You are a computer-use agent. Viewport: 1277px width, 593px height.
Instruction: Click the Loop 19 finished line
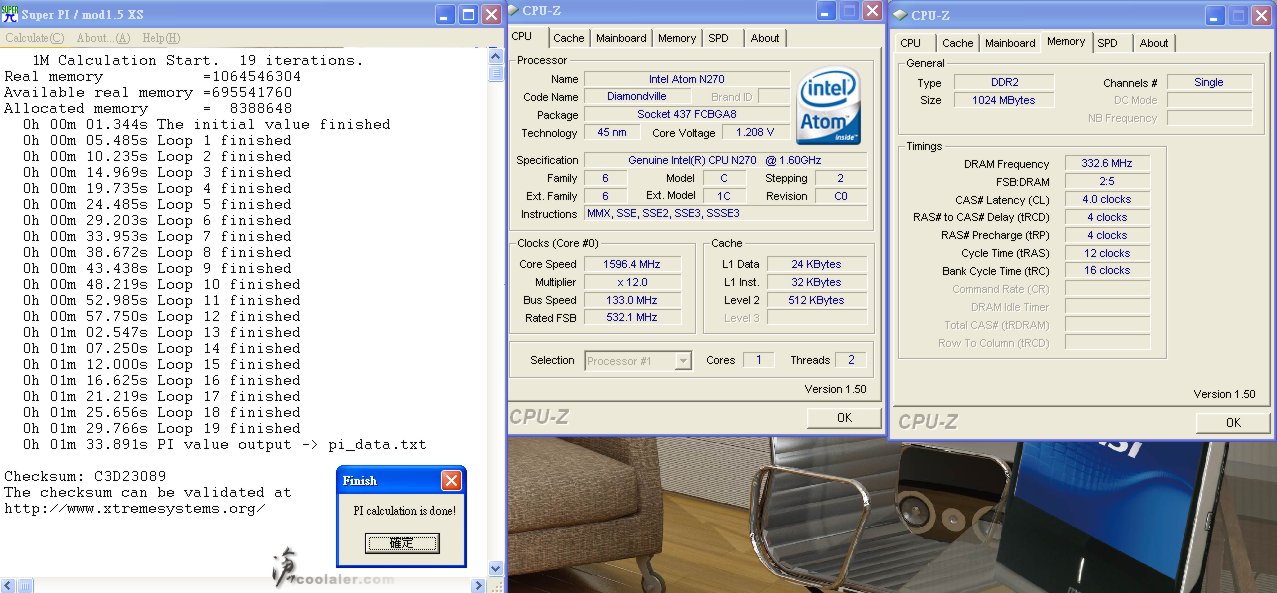click(162, 429)
